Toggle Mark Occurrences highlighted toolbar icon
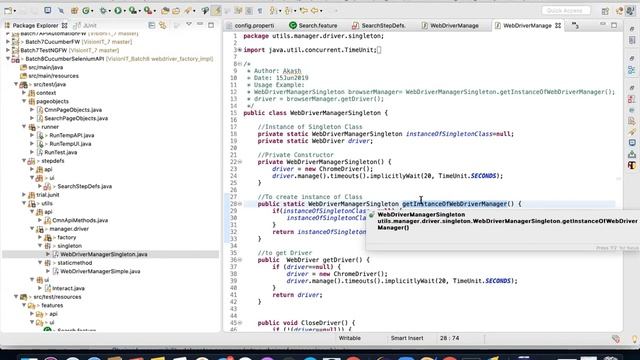The image size is (640, 360). [x=217, y=11]
